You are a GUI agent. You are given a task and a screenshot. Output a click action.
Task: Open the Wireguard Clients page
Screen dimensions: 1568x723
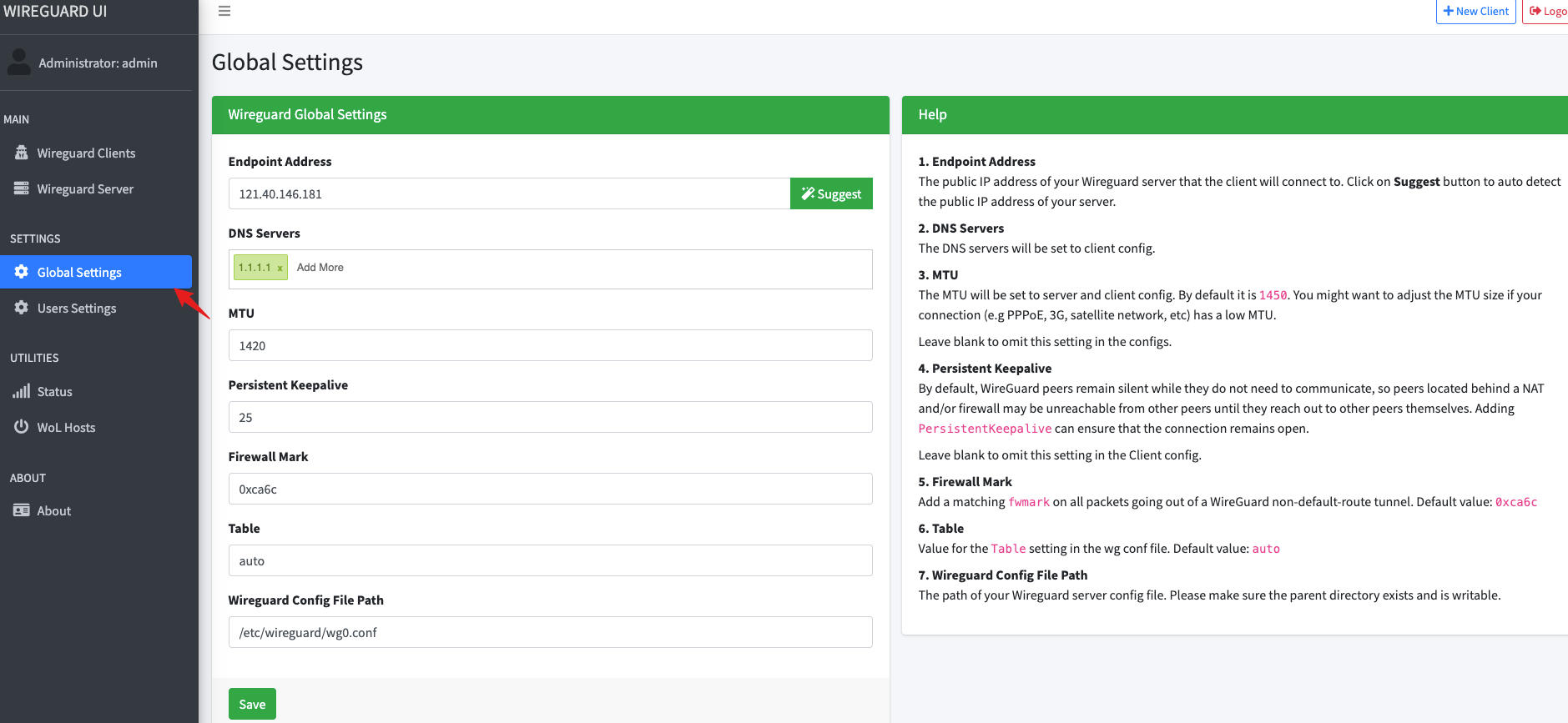(86, 153)
